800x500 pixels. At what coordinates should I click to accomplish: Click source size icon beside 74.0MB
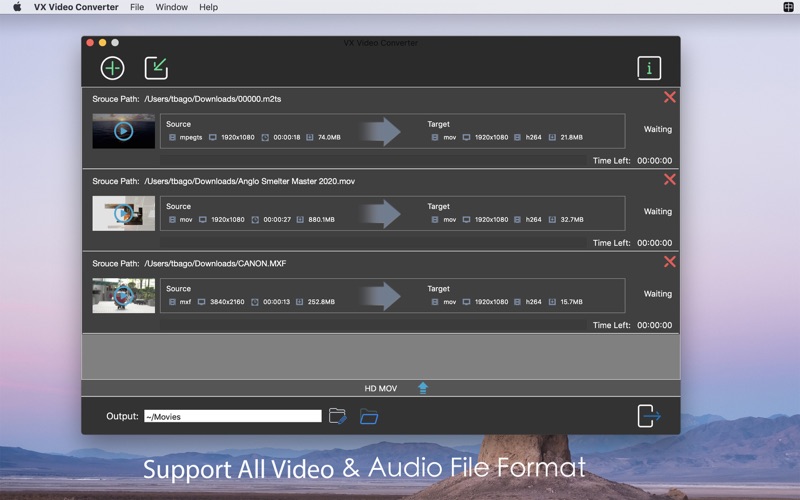[x=310, y=137]
